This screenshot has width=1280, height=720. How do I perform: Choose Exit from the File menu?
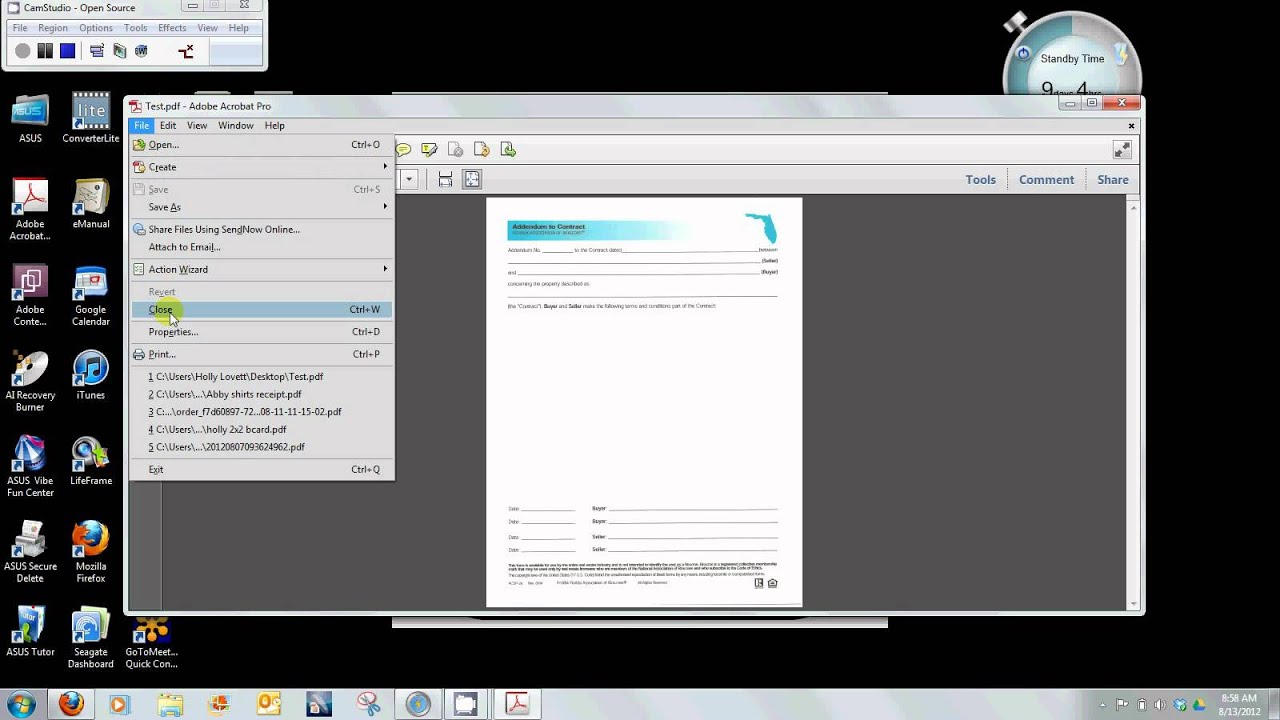[262, 469]
